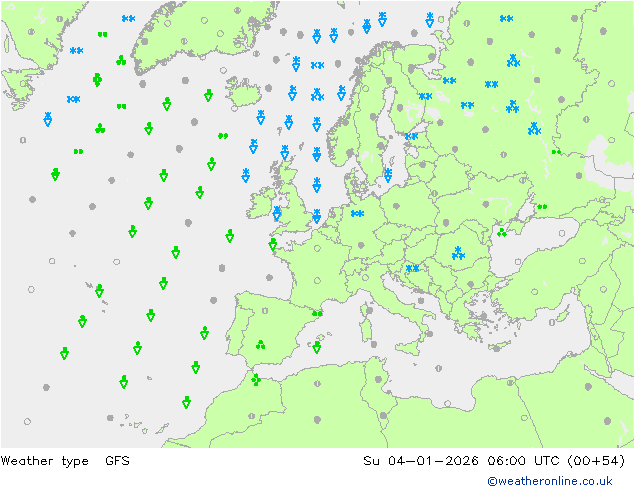Viewport: 634px width, 490px height.
Task: Click the green rain shower symbol at Brittany
Action: tap(273, 244)
